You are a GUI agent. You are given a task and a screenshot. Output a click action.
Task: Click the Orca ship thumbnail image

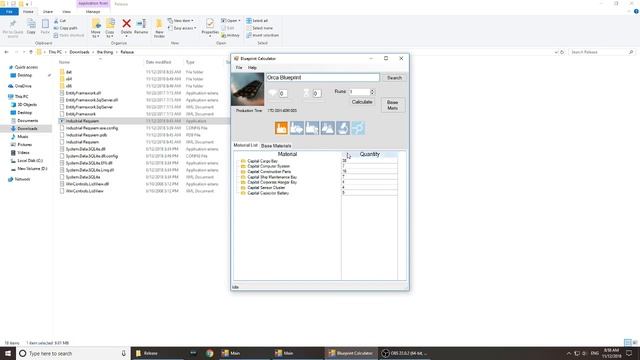(247, 89)
